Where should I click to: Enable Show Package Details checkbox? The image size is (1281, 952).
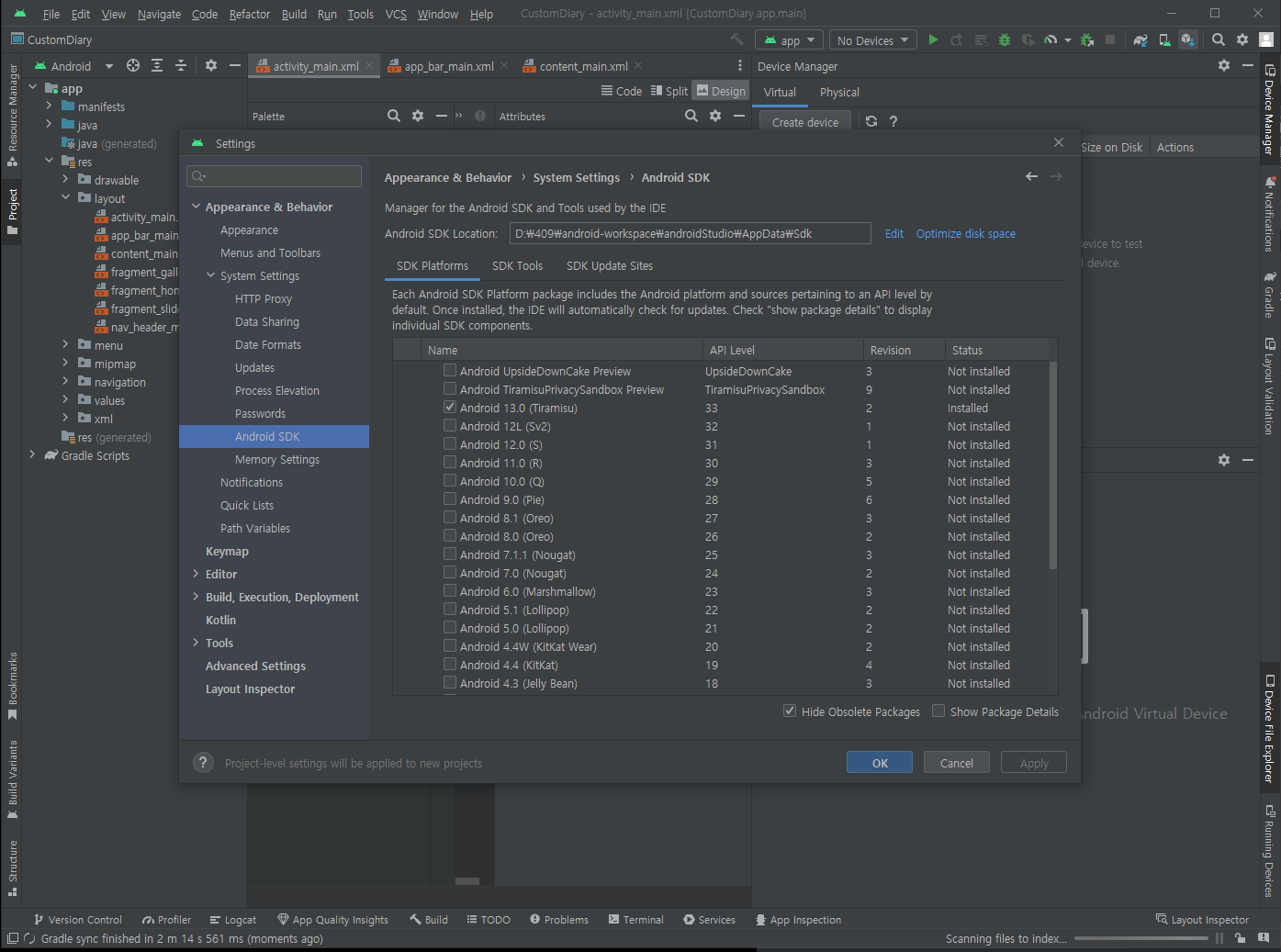pyautogui.click(x=938, y=711)
